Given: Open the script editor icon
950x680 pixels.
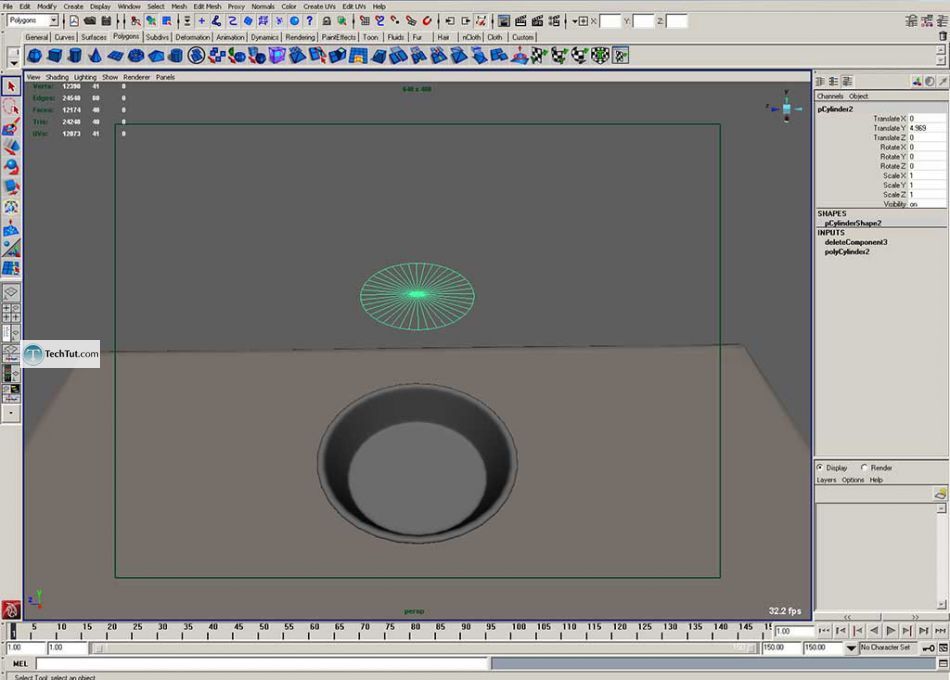Looking at the screenshot, I should (x=943, y=664).
